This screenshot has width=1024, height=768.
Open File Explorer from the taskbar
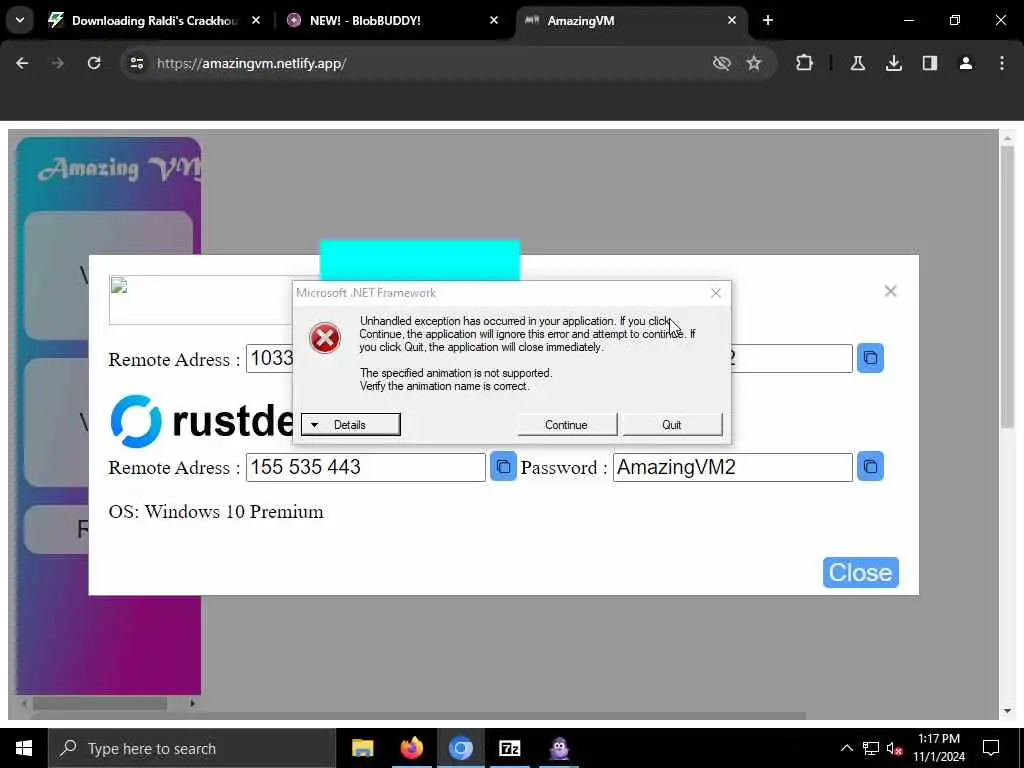point(362,748)
